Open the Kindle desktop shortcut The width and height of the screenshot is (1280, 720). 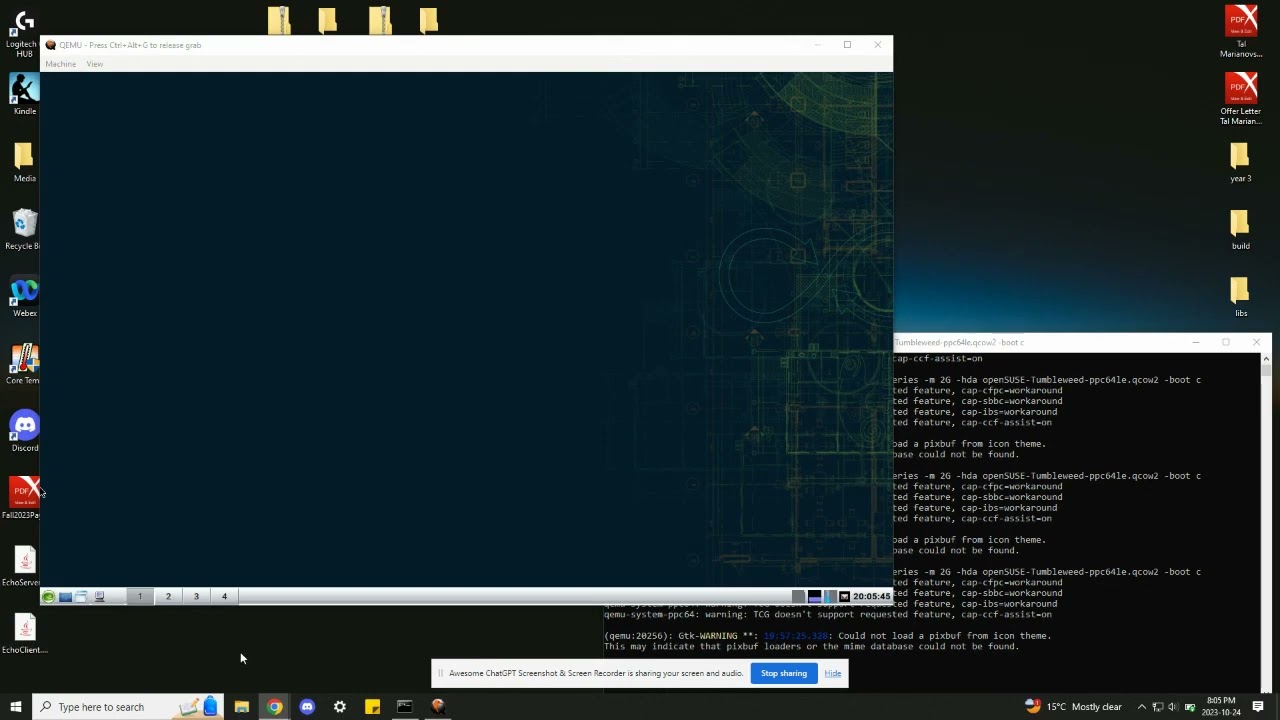(x=24, y=96)
